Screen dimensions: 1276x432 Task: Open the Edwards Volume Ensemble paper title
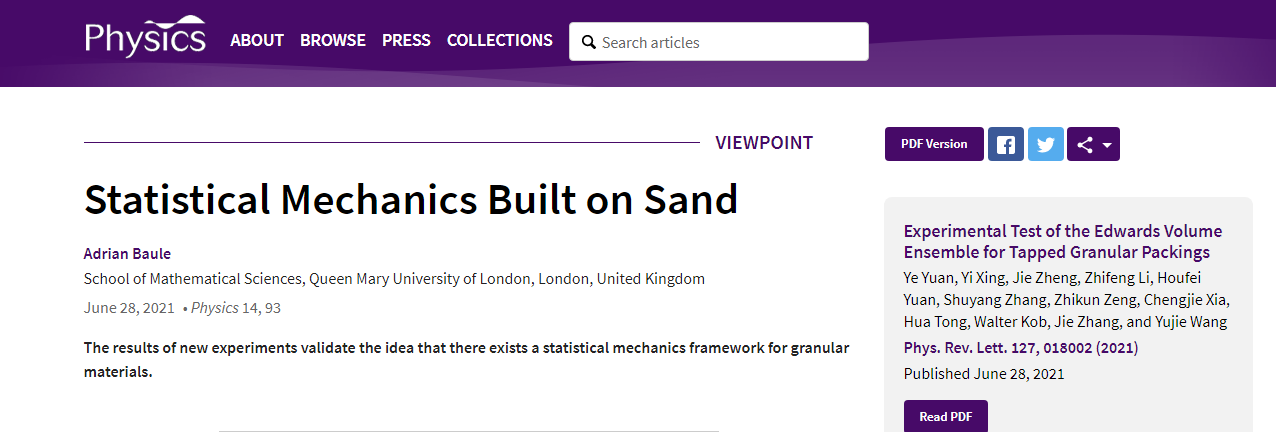tap(1062, 242)
